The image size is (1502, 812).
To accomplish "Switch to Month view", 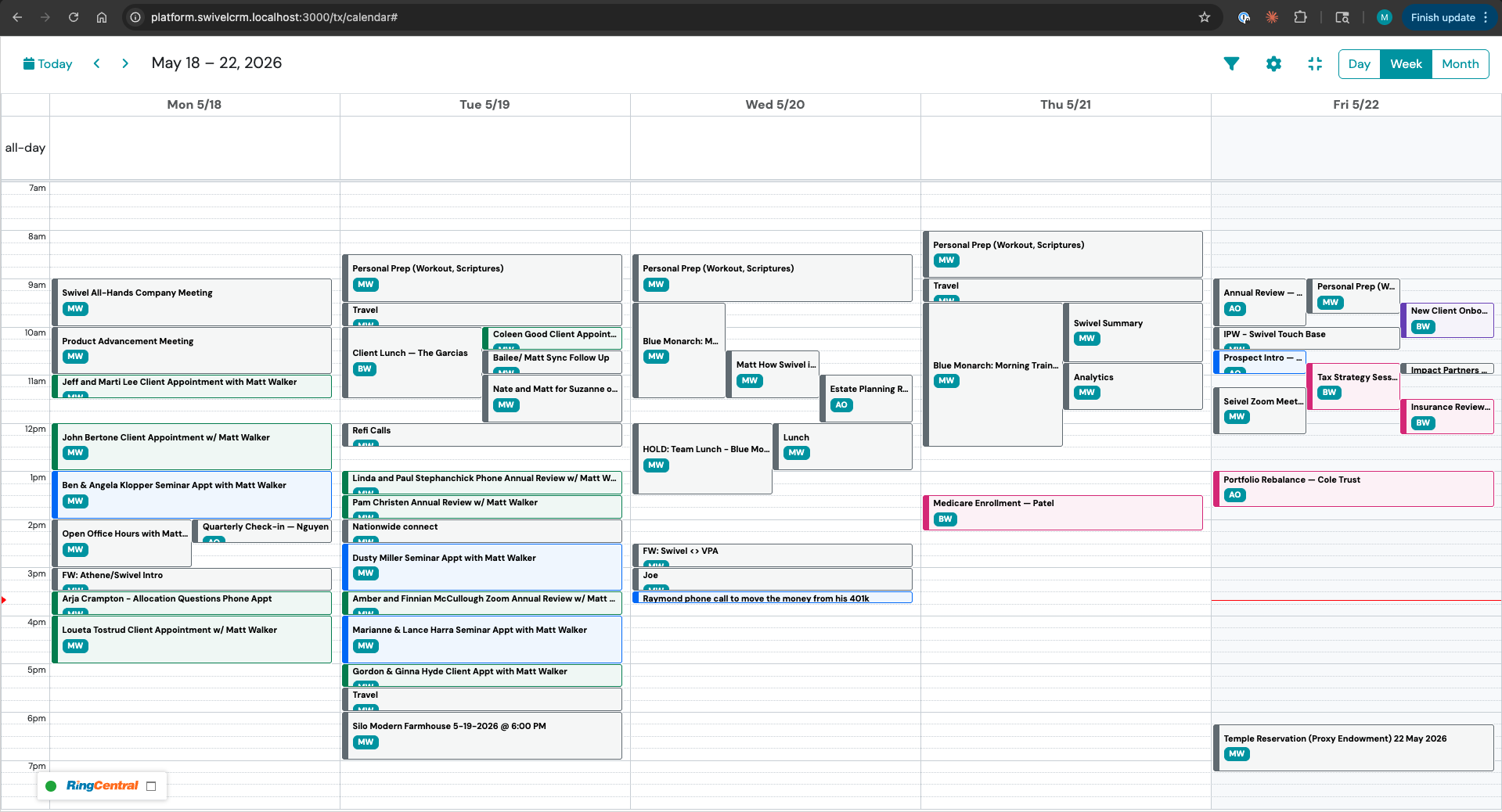I will pyautogui.click(x=1460, y=64).
